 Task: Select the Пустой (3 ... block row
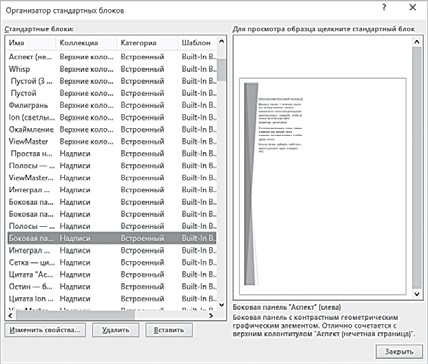[x=112, y=81]
